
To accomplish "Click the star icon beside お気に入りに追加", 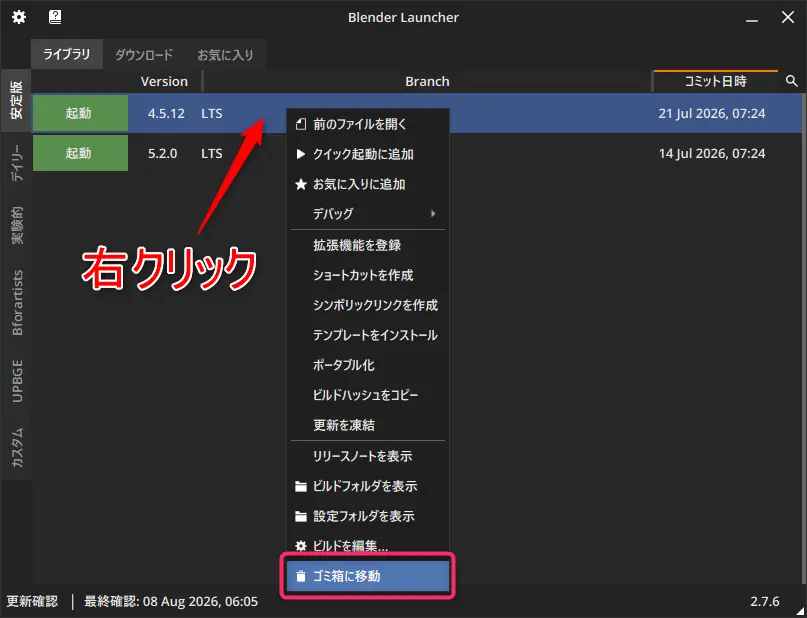I will (301, 184).
